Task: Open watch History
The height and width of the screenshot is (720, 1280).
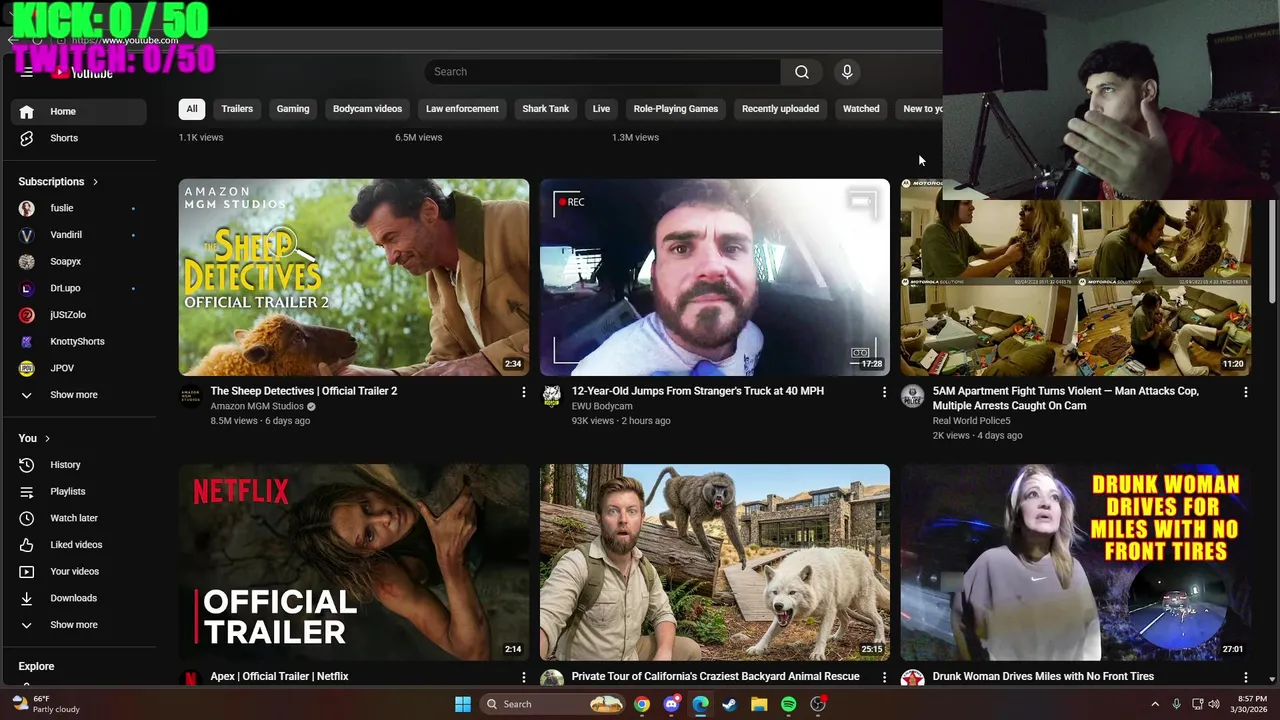Action: tap(80, 465)
